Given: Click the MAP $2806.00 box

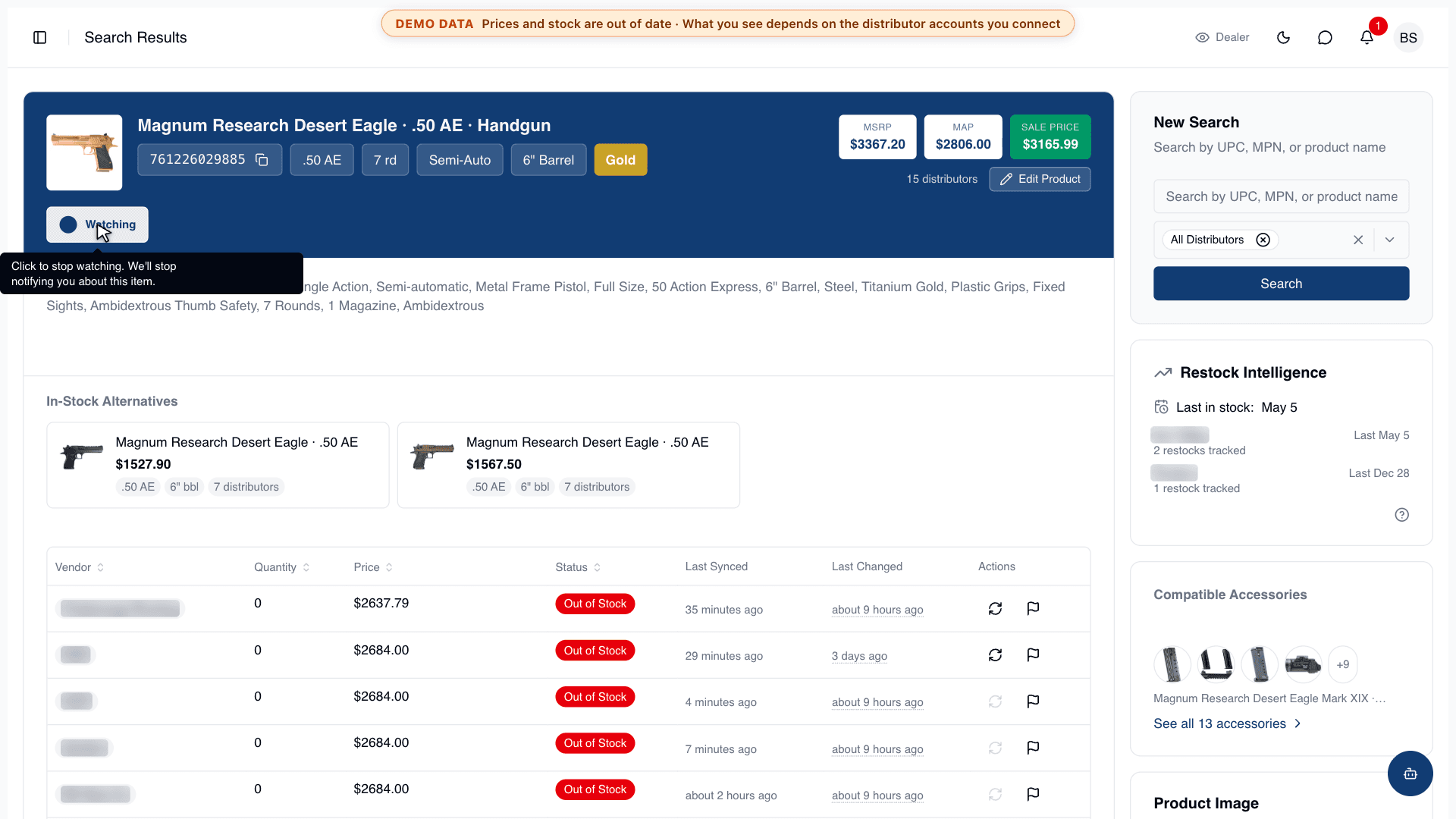Looking at the screenshot, I should point(963,136).
